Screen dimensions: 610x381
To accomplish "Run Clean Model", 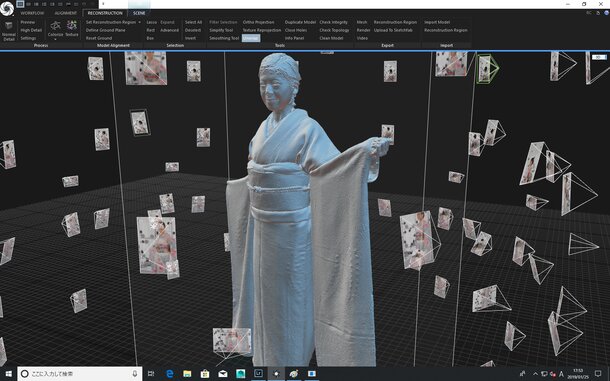I will coord(331,38).
